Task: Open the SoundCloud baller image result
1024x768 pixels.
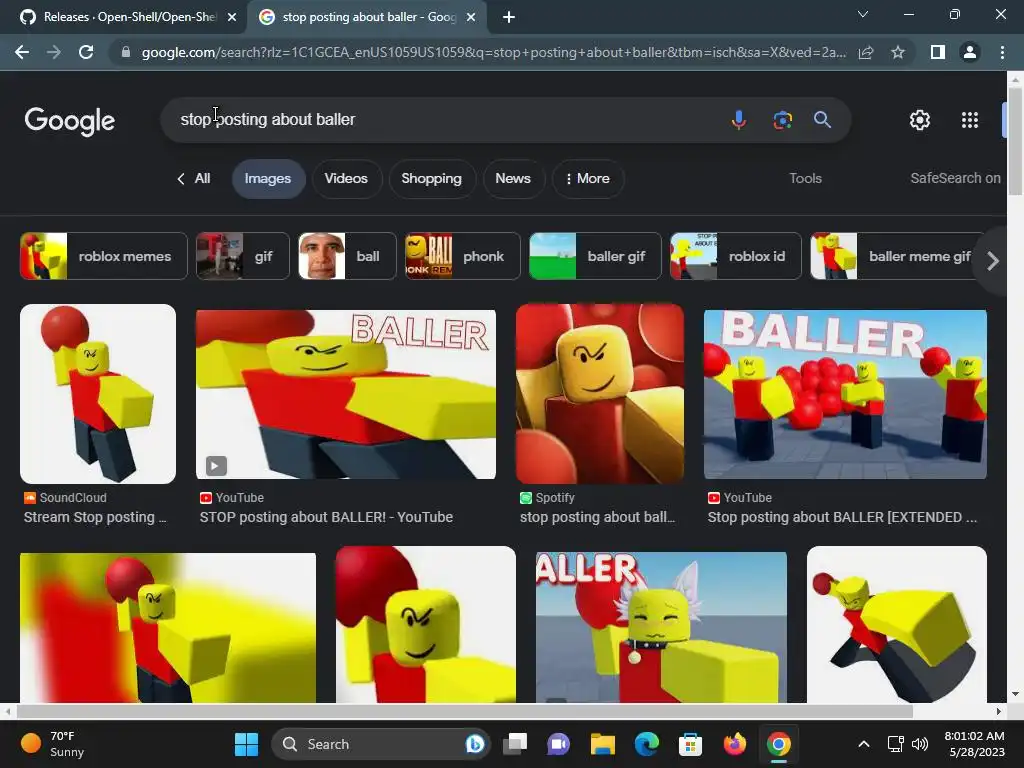Action: [98, 394]
